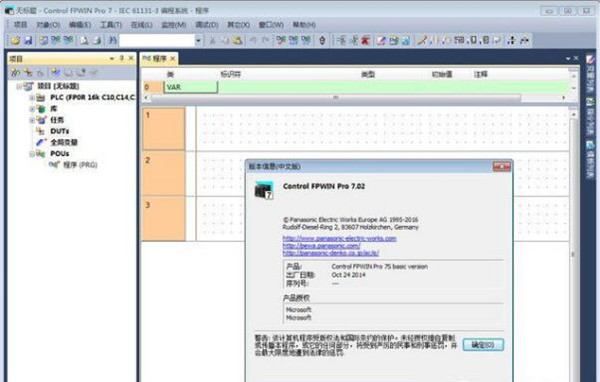600x382 pixels.
Task: Click the first icon in project panel toolbar
Action: [x=15, y=72]
